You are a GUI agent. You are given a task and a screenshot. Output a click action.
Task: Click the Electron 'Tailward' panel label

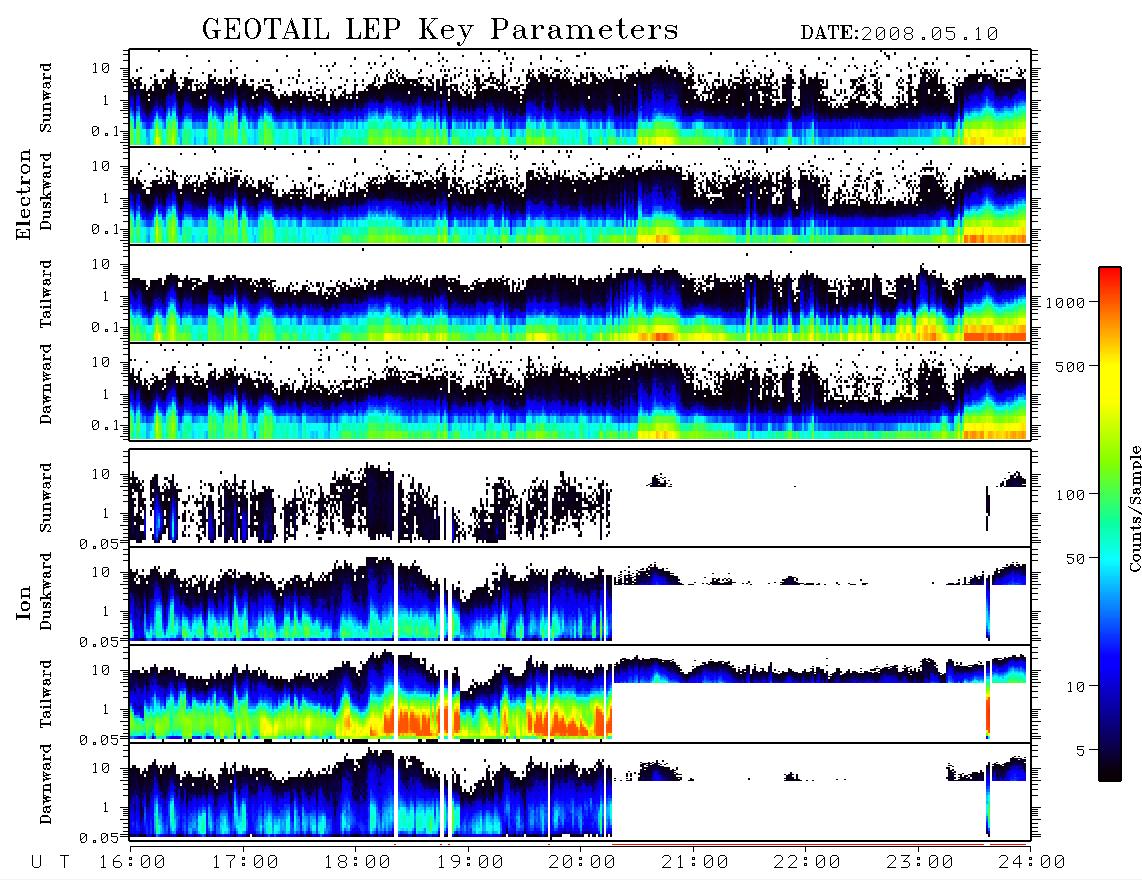pyautogui.click(x=45, y=294)
